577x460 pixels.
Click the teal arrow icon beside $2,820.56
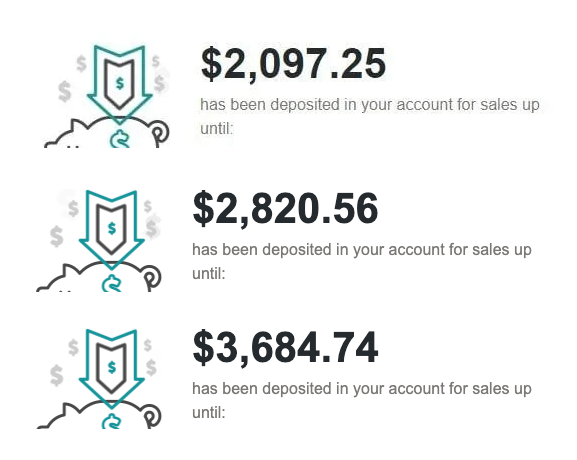[x=111, y=230]
